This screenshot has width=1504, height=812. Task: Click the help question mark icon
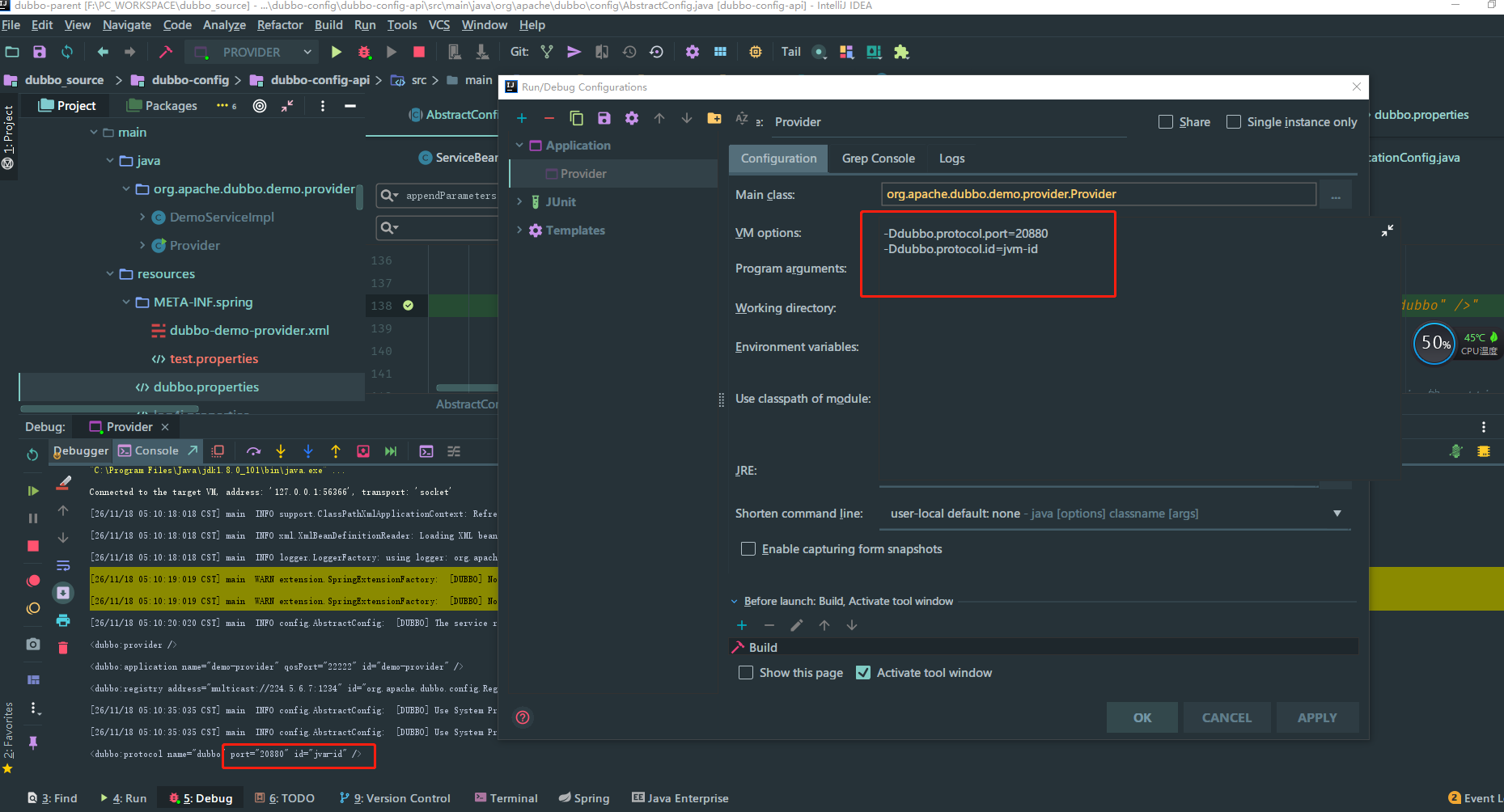point(523,717)
